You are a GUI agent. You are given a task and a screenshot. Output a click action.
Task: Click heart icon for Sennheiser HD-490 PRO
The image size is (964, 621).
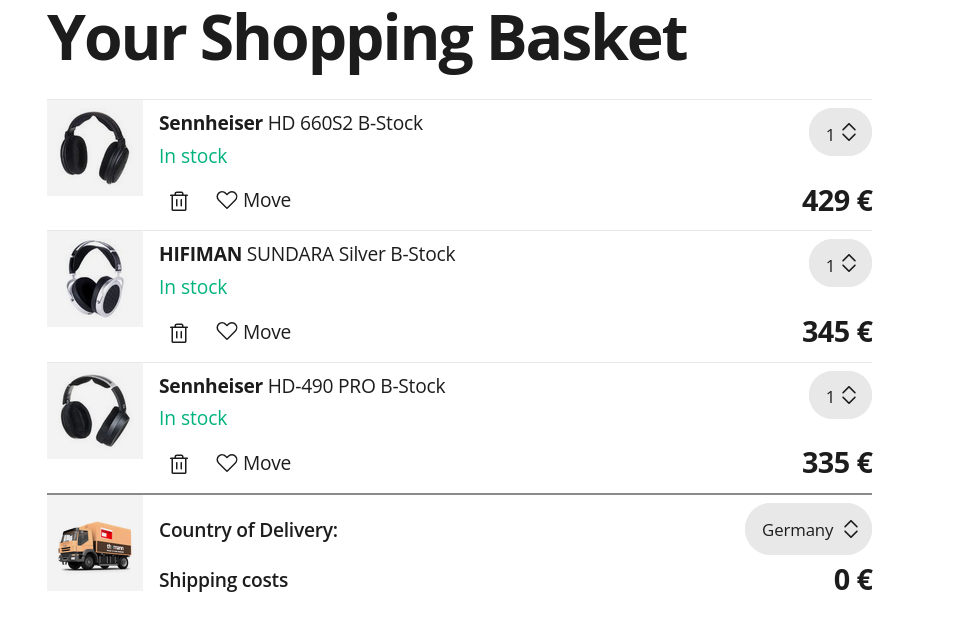(227, 463)
